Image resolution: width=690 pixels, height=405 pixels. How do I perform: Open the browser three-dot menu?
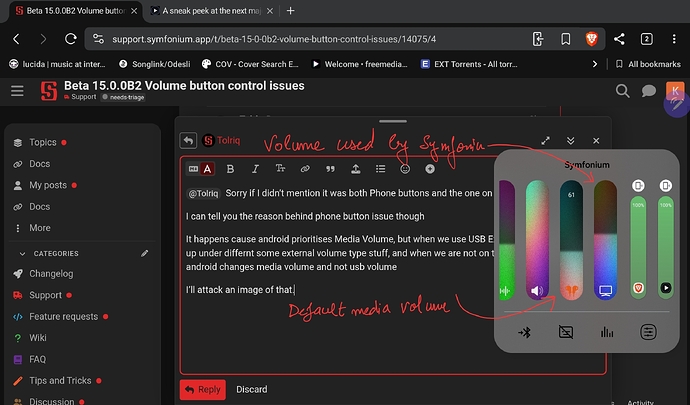(x=674, y=39)
